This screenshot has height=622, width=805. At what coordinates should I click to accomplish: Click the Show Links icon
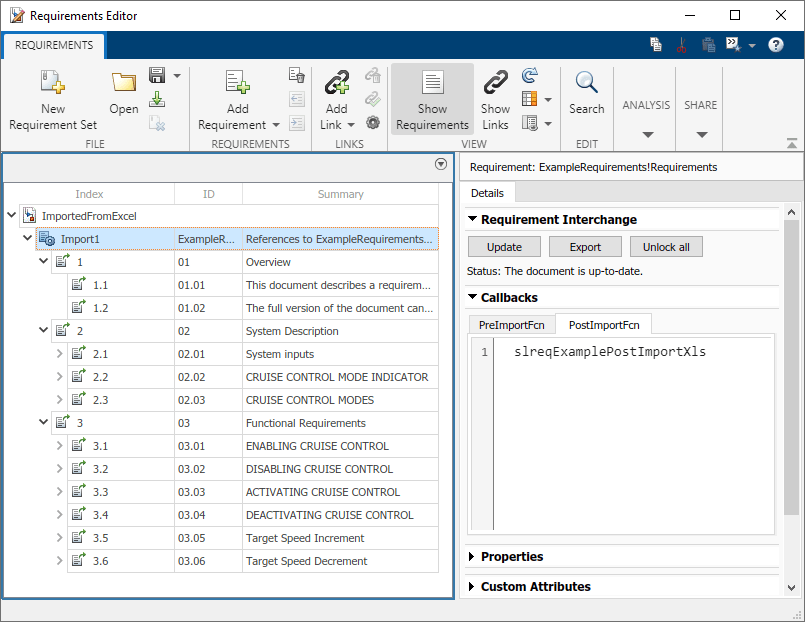point(495,84)
